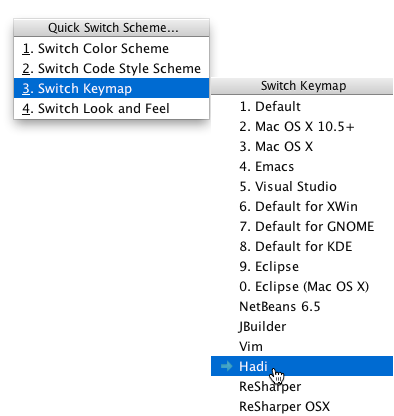Choose Switch Code Style Scheme
Viewport: 394px width, 416px height.
(x=111, y=69)
